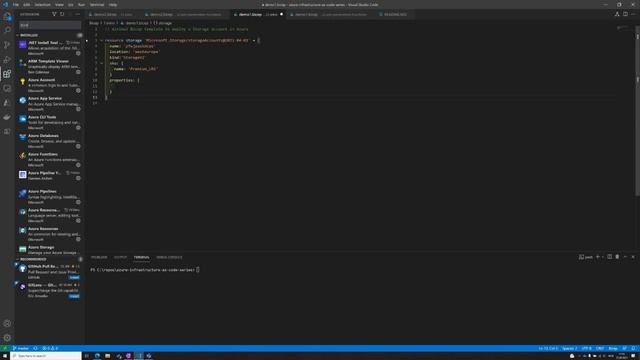Open Source Control view in activity bar
Image resolution: width=640 pixels, height=360 pixels.
7,45
